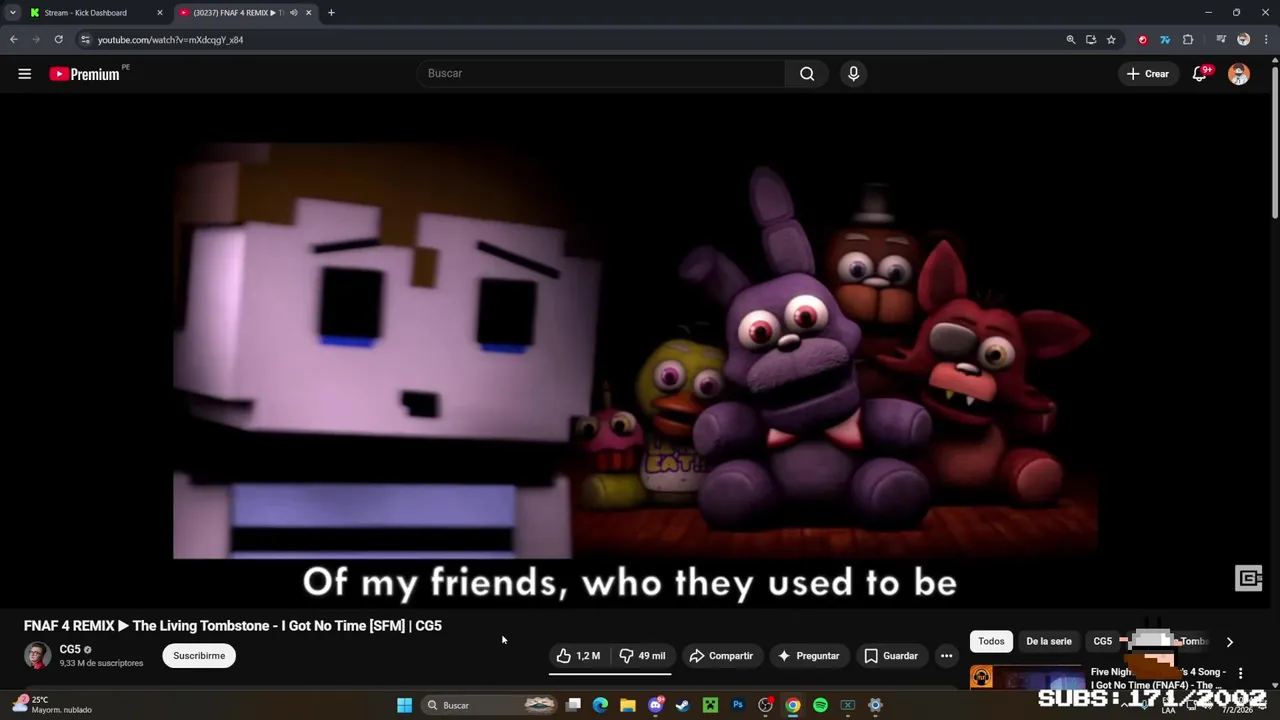Screen dimensions: 1280x720
Task: Open the media controls icon in Chrome
Action: coord(1221,40)
